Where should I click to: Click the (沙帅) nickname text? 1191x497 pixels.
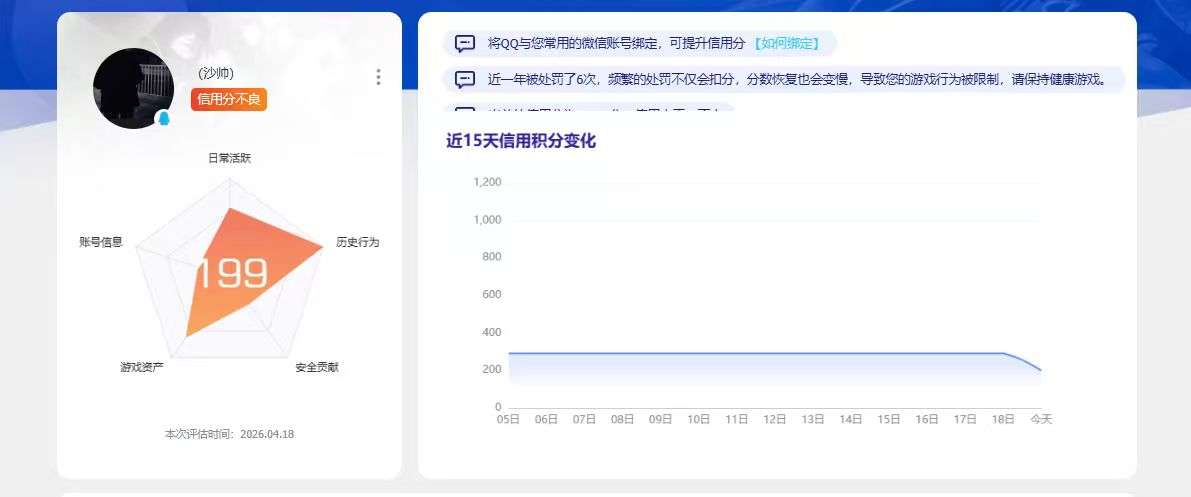point(216,74)
